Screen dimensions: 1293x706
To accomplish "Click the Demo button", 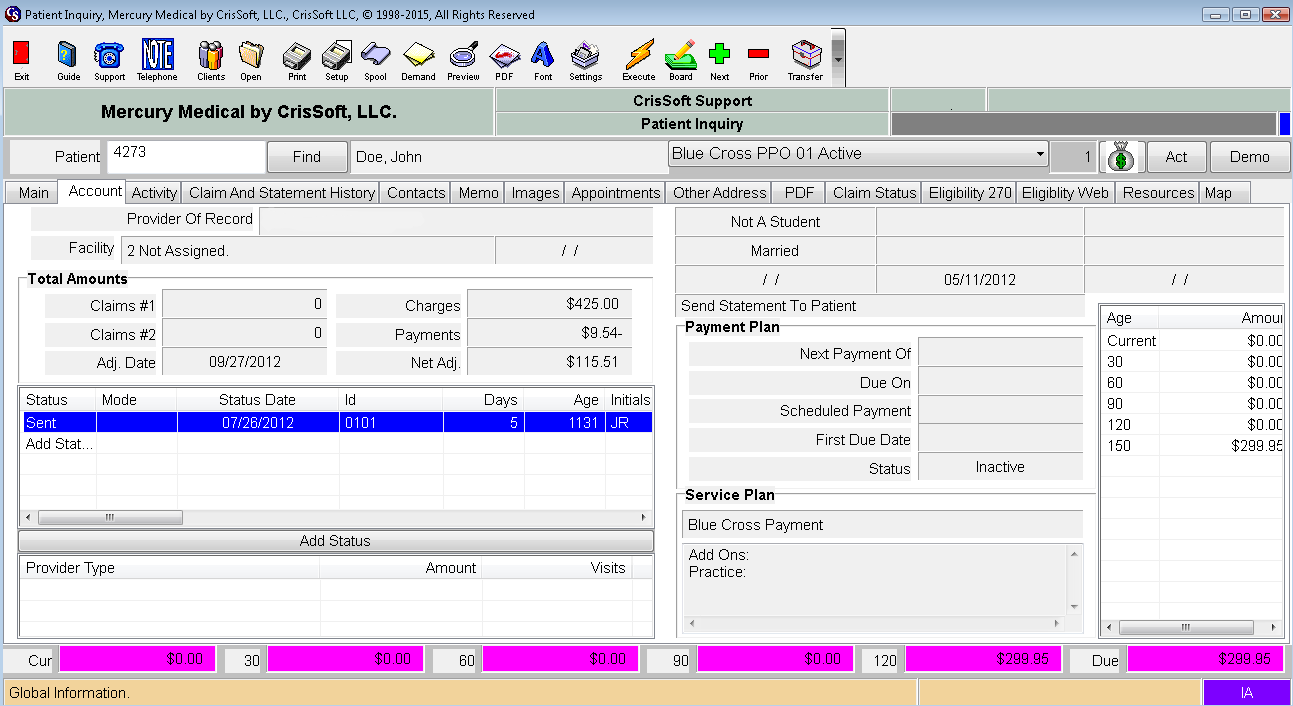I will 1250,157.
